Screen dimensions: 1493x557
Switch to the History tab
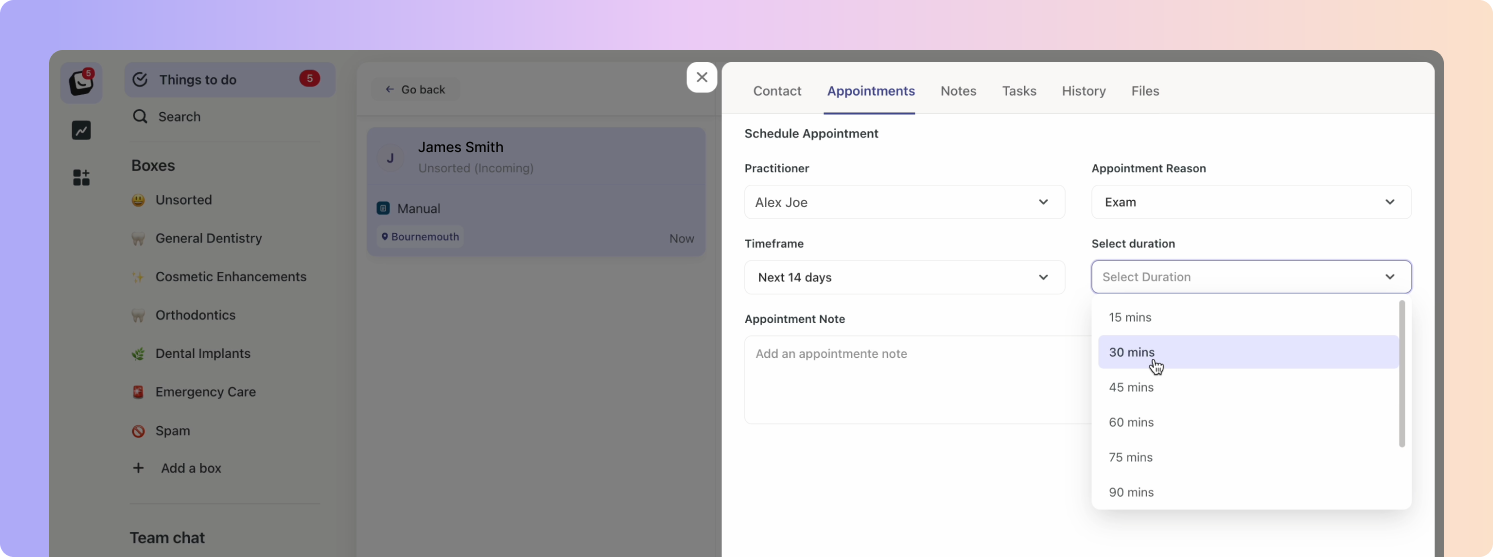point(1084,91)
